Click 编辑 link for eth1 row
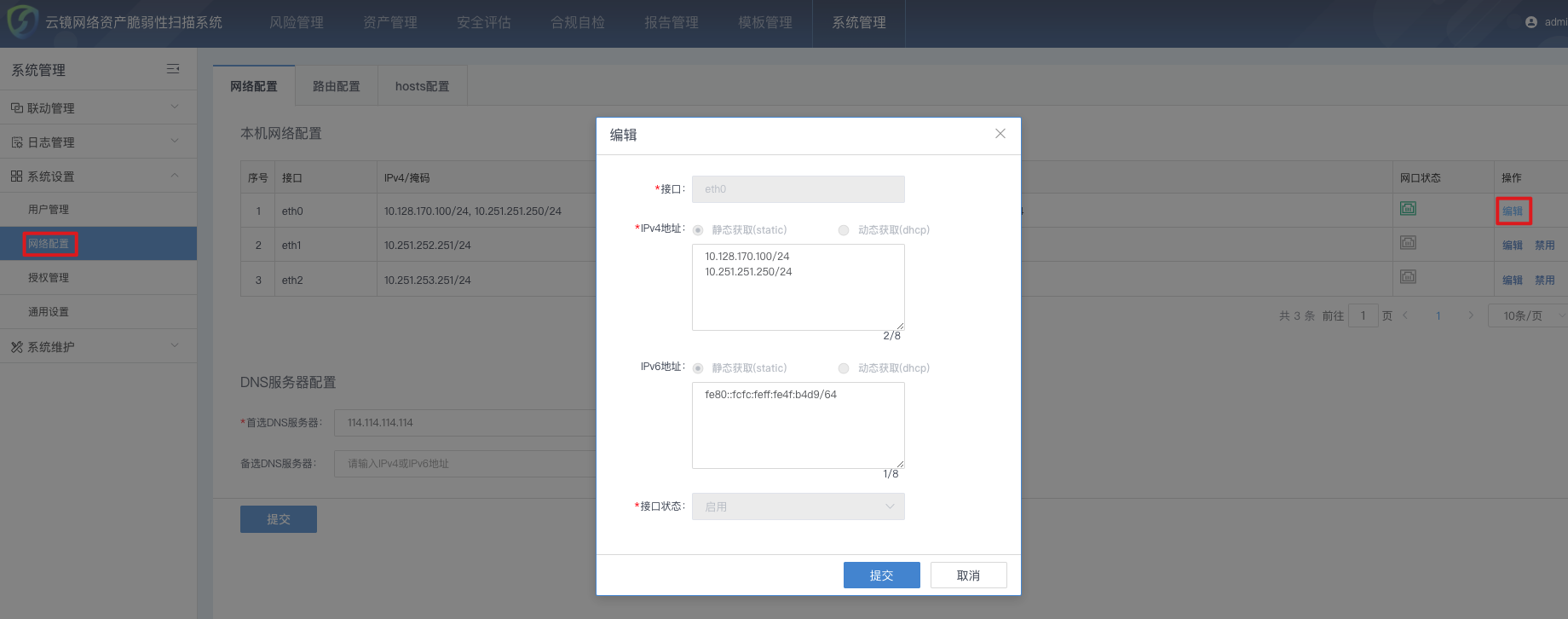 tap(1513, 246)
